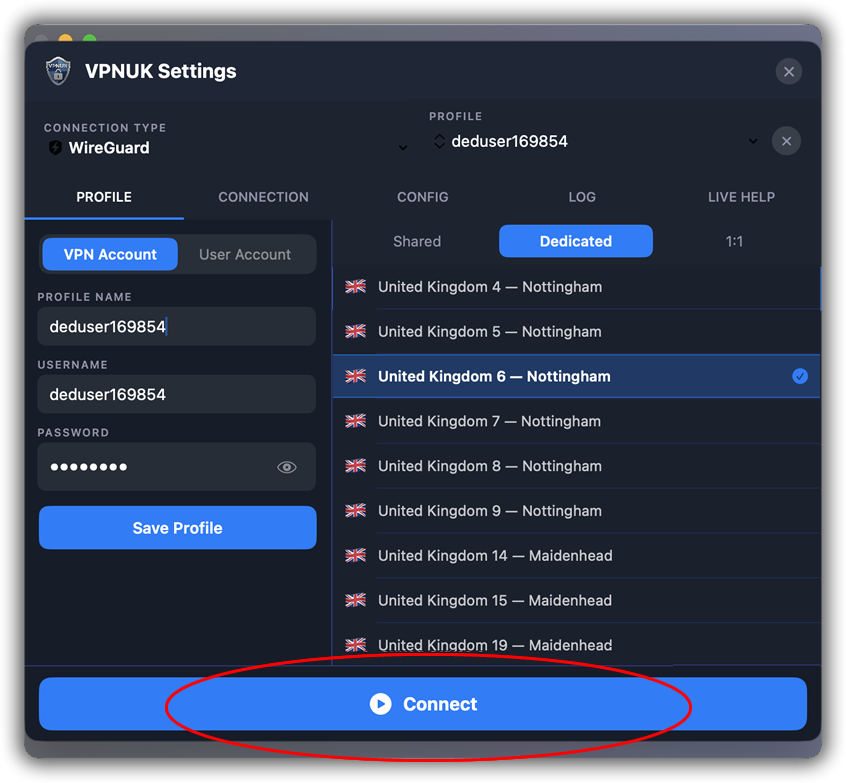
Task: Open the LIVE HELP tab
Action: pyautogui.click(x=741, y=198)
